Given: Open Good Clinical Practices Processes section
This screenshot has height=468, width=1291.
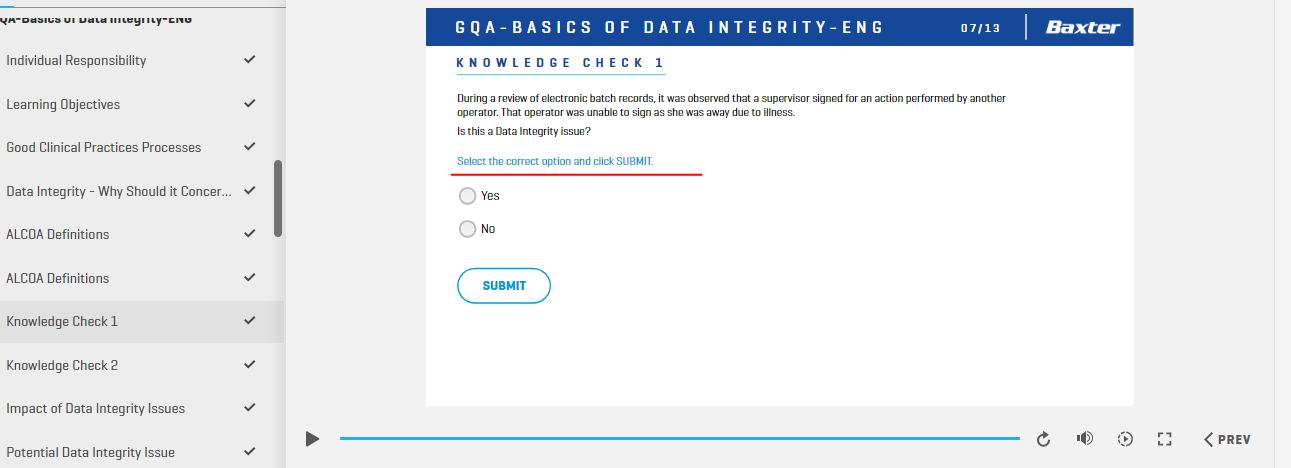Looking at the screenshot, I should (104, 147).
